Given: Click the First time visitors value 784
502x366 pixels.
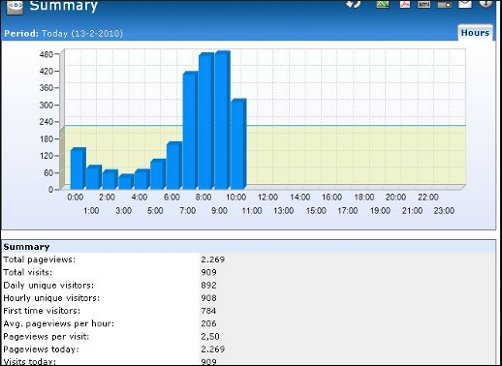Looking at the screenshot, I should pyautogui.click(x=208, y=311).
